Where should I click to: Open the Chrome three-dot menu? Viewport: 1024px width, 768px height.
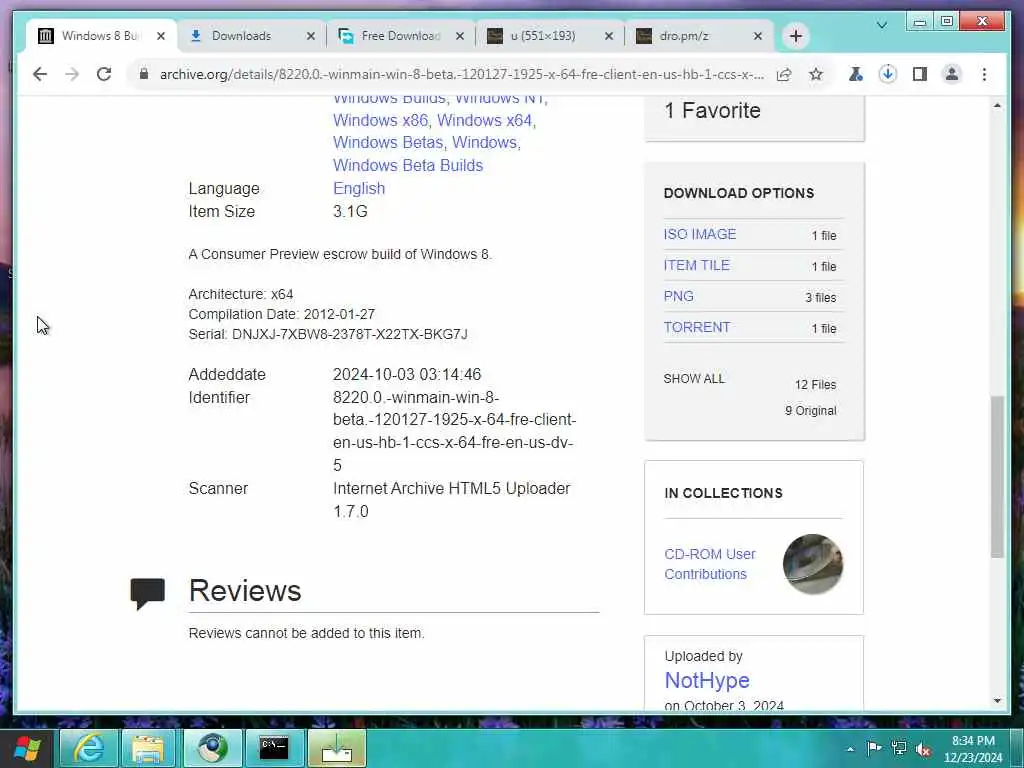(984, 74)
